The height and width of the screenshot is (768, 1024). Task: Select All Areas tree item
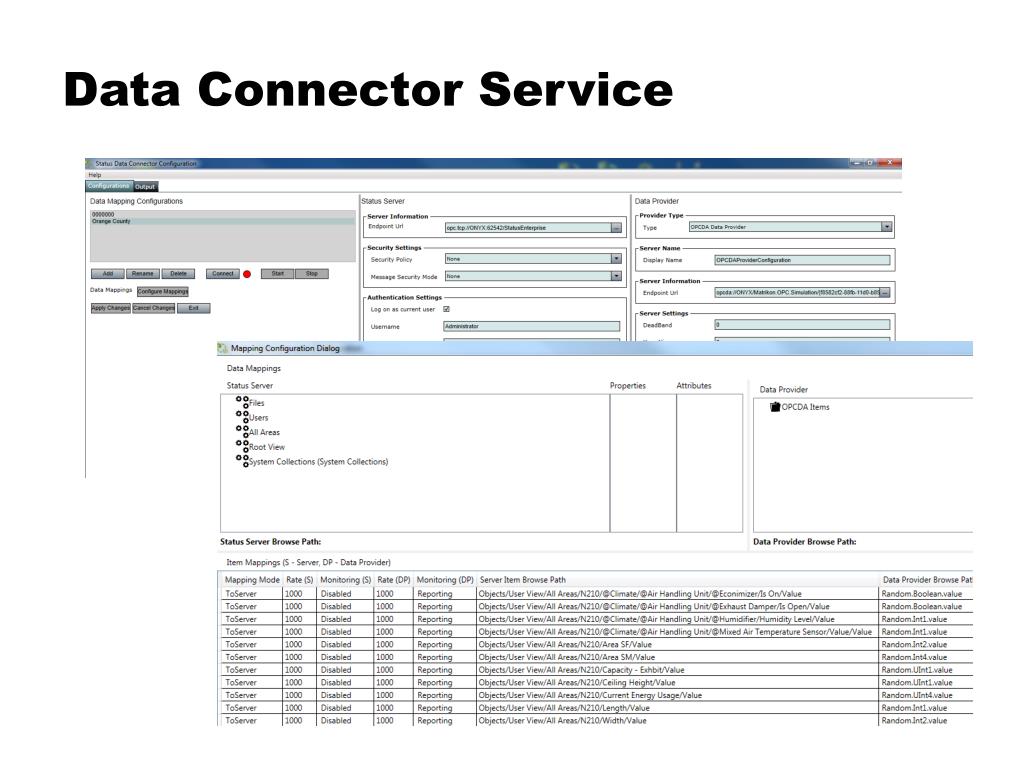(264, 432)
